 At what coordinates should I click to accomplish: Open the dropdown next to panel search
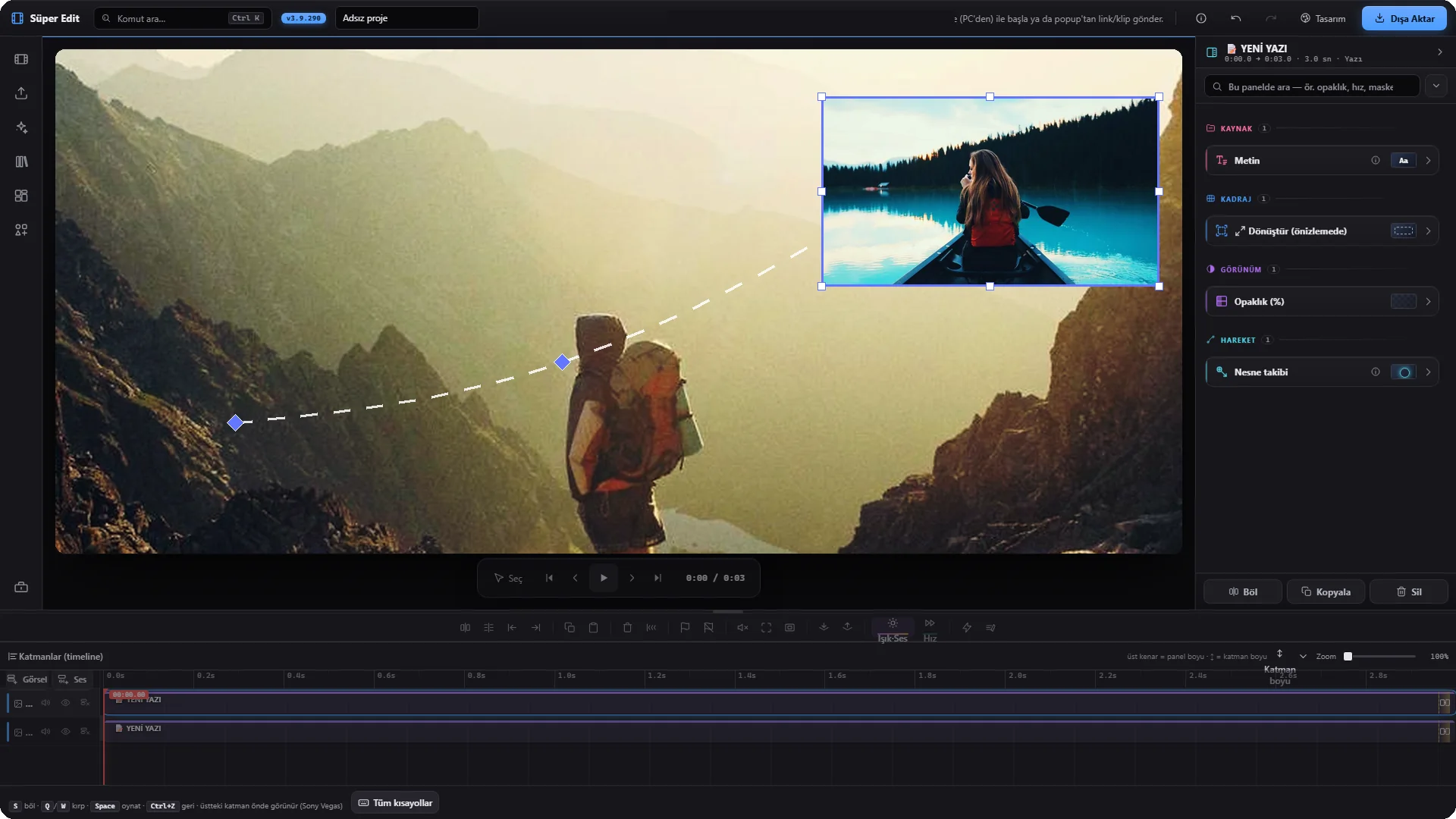[1436, 86]
